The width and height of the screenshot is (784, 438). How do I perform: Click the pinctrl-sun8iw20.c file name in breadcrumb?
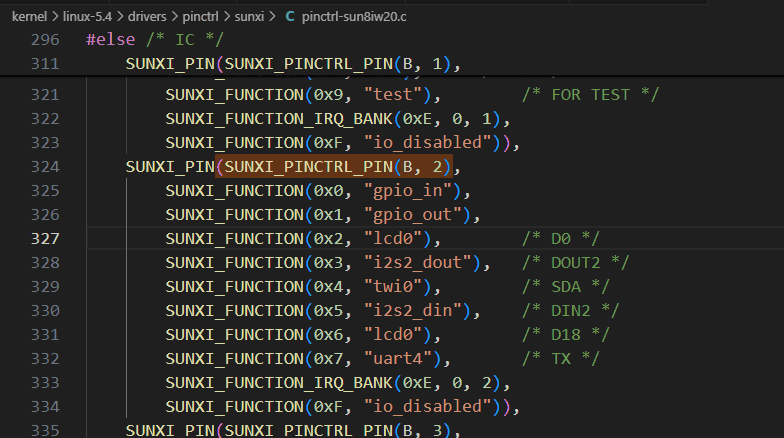[358, 17]
